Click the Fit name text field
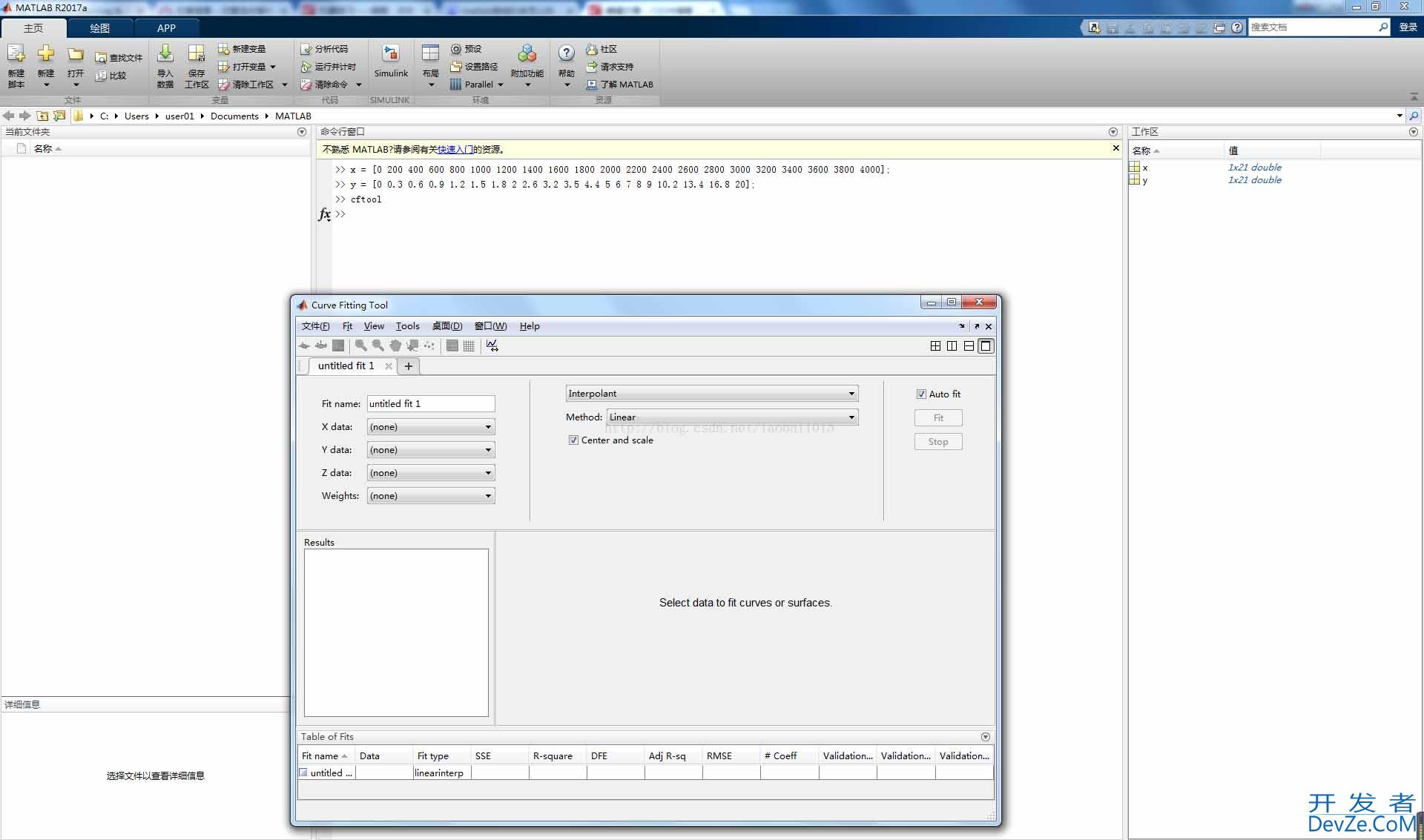This screenshot has width=1424, height=840. pos(431,404)
